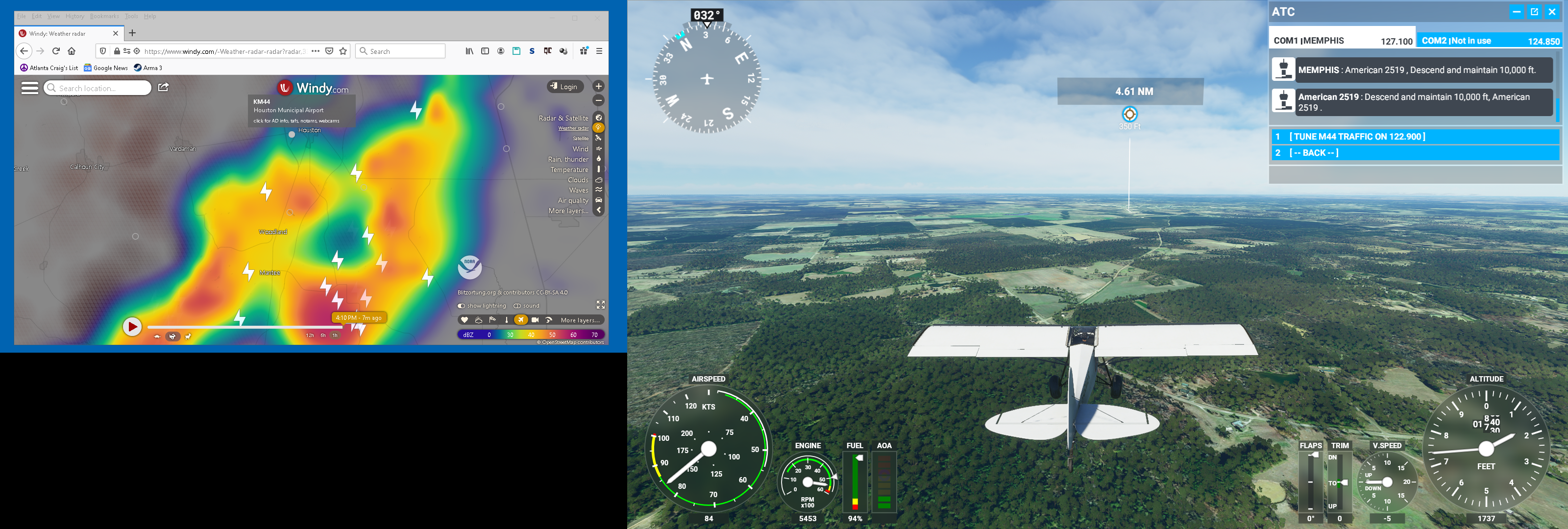Expand More layers chevron in sidebar
Screen dimensions: 1568x529
pyautogui.click(x=599, y=211)
